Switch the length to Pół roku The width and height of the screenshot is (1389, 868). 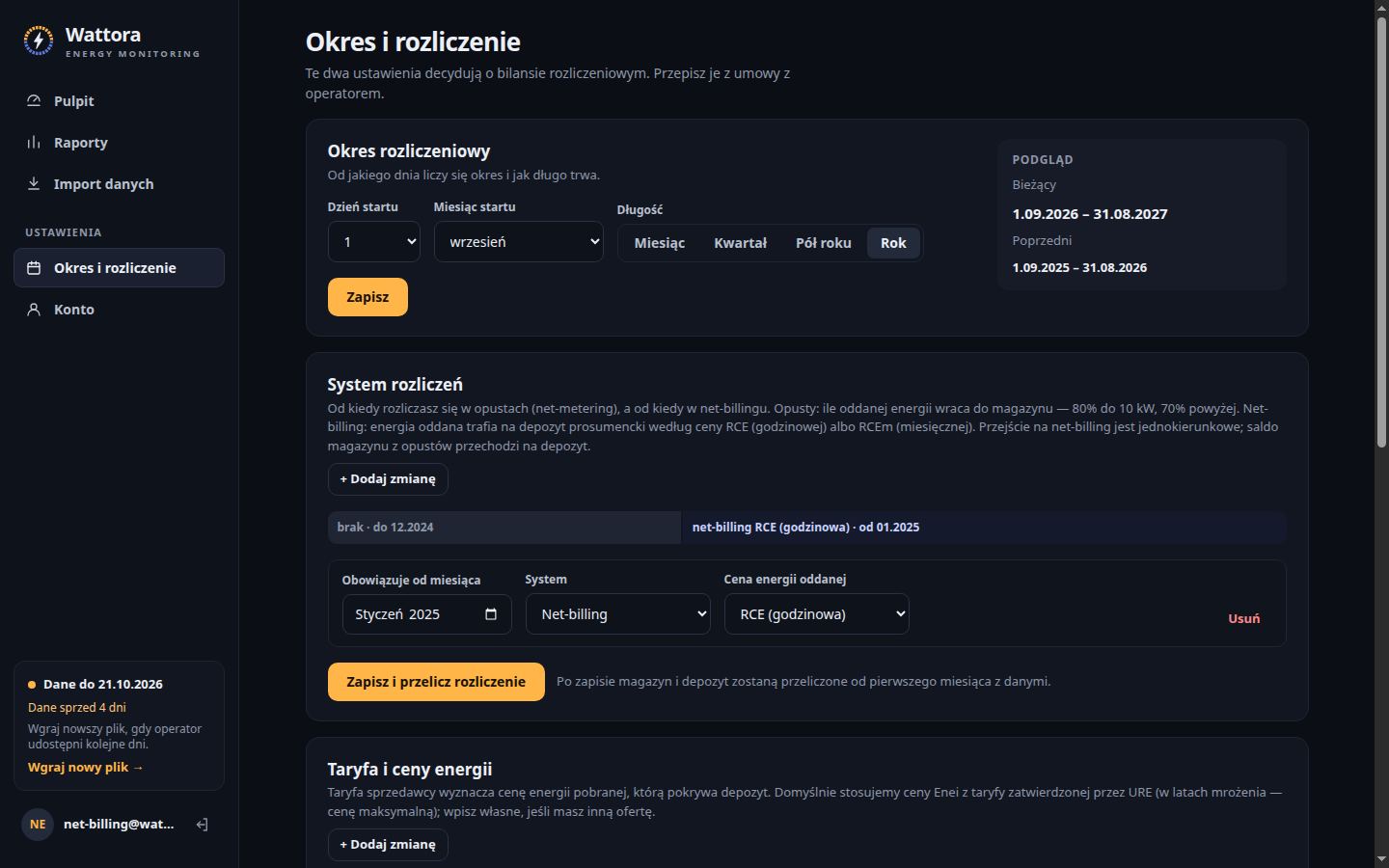pyautogui.click(x=824, y=243)
